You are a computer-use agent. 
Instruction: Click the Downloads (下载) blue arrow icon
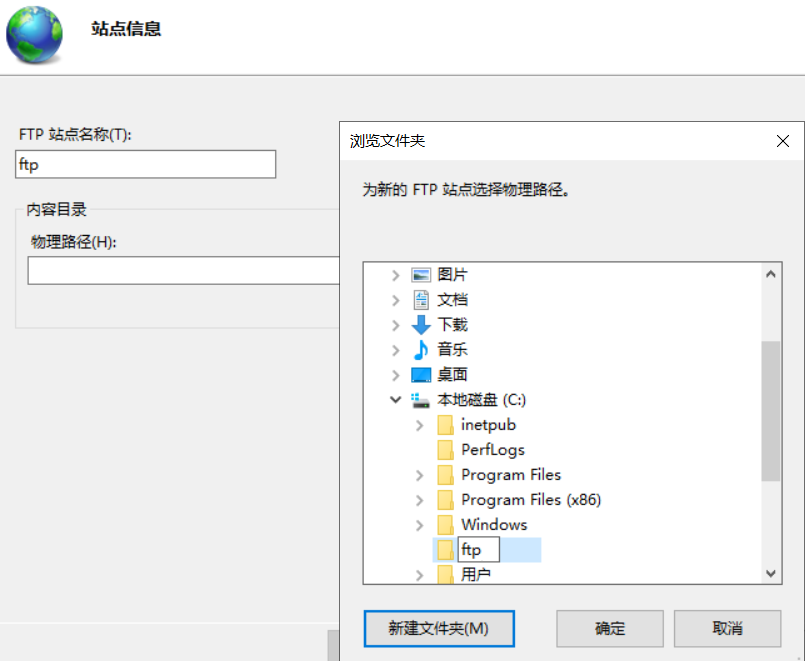[x=421, y=325]
